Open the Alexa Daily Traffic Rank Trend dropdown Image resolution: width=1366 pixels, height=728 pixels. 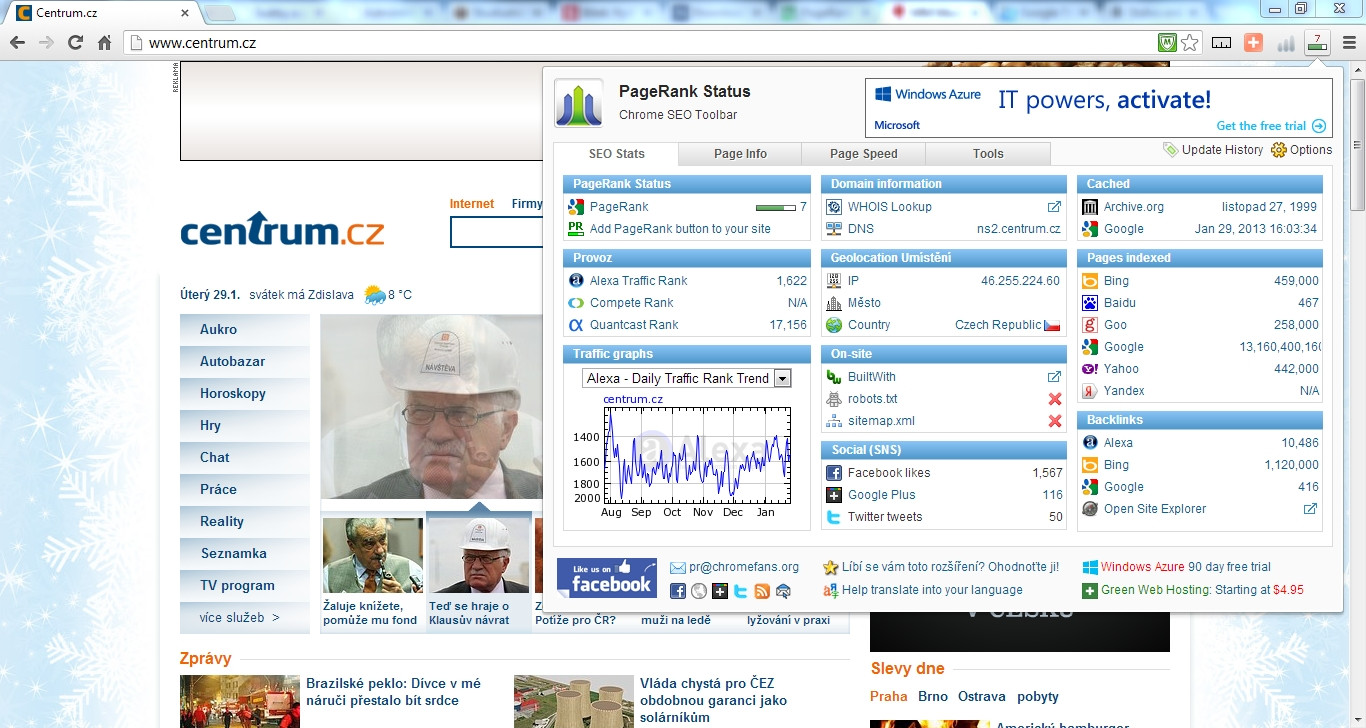click(687, 378)
